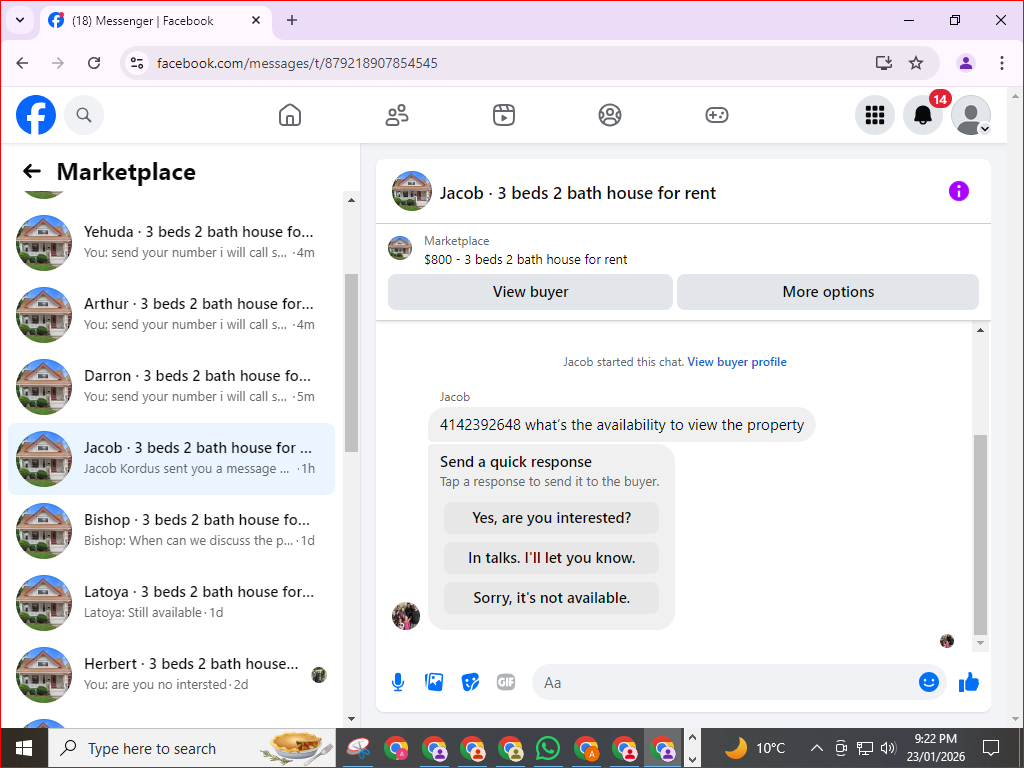Open the Friends icon in top navigation
The image size is (1024, 768).
point(397,115)
